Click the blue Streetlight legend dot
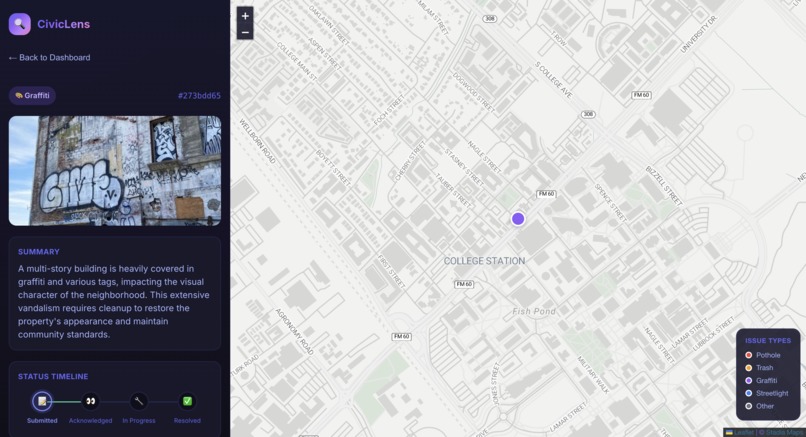The height and width of the screenshot is (437, 806). (748, 393)
